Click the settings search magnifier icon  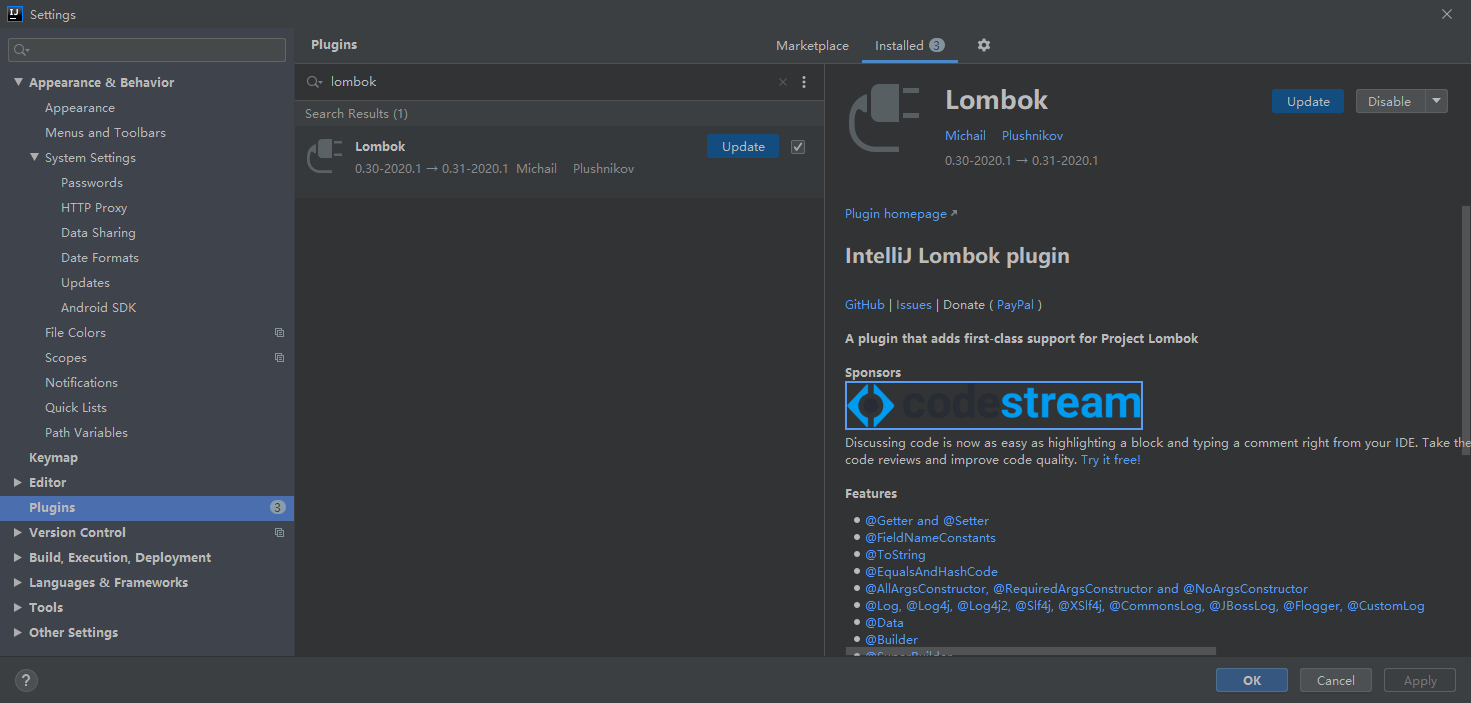[22, 50]
